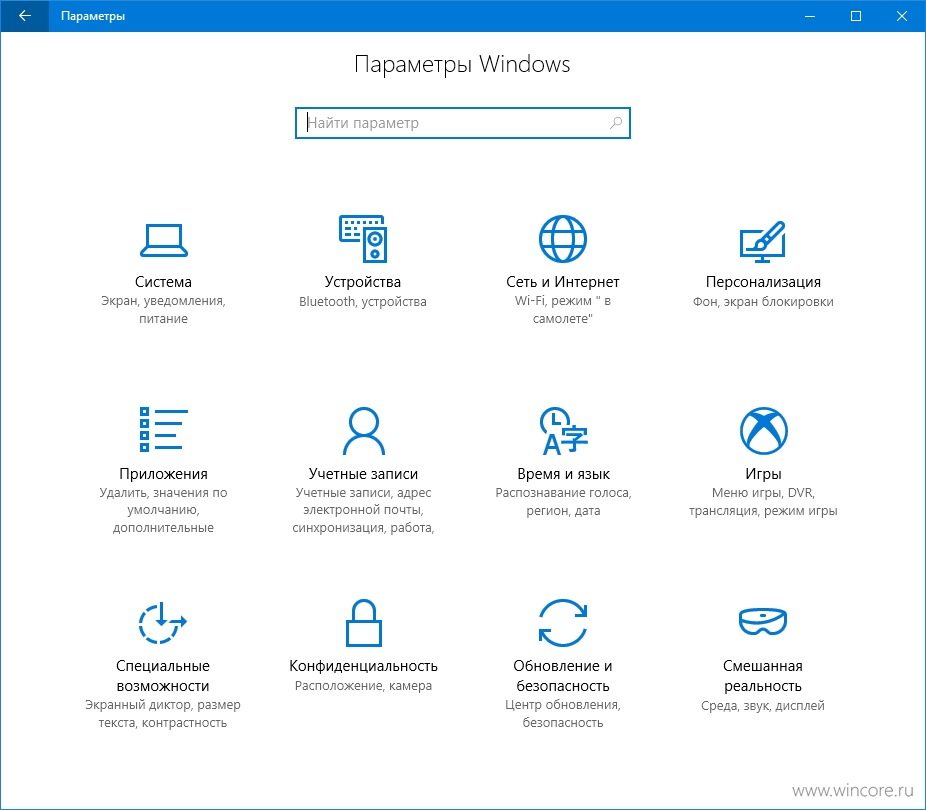Click the search magnifier icon
The width and height of the screenshot is (926, 810).
coord(615,123)
